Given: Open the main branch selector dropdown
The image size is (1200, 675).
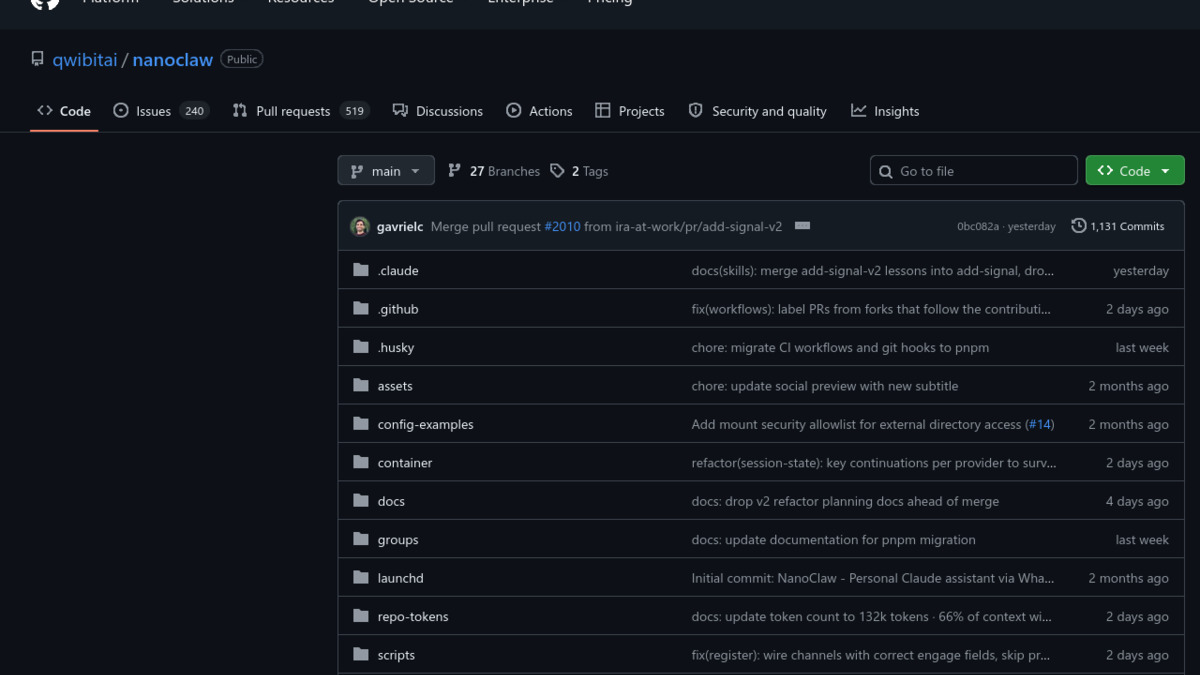Looking at the screenshot, I should click(x=386, y=170).
